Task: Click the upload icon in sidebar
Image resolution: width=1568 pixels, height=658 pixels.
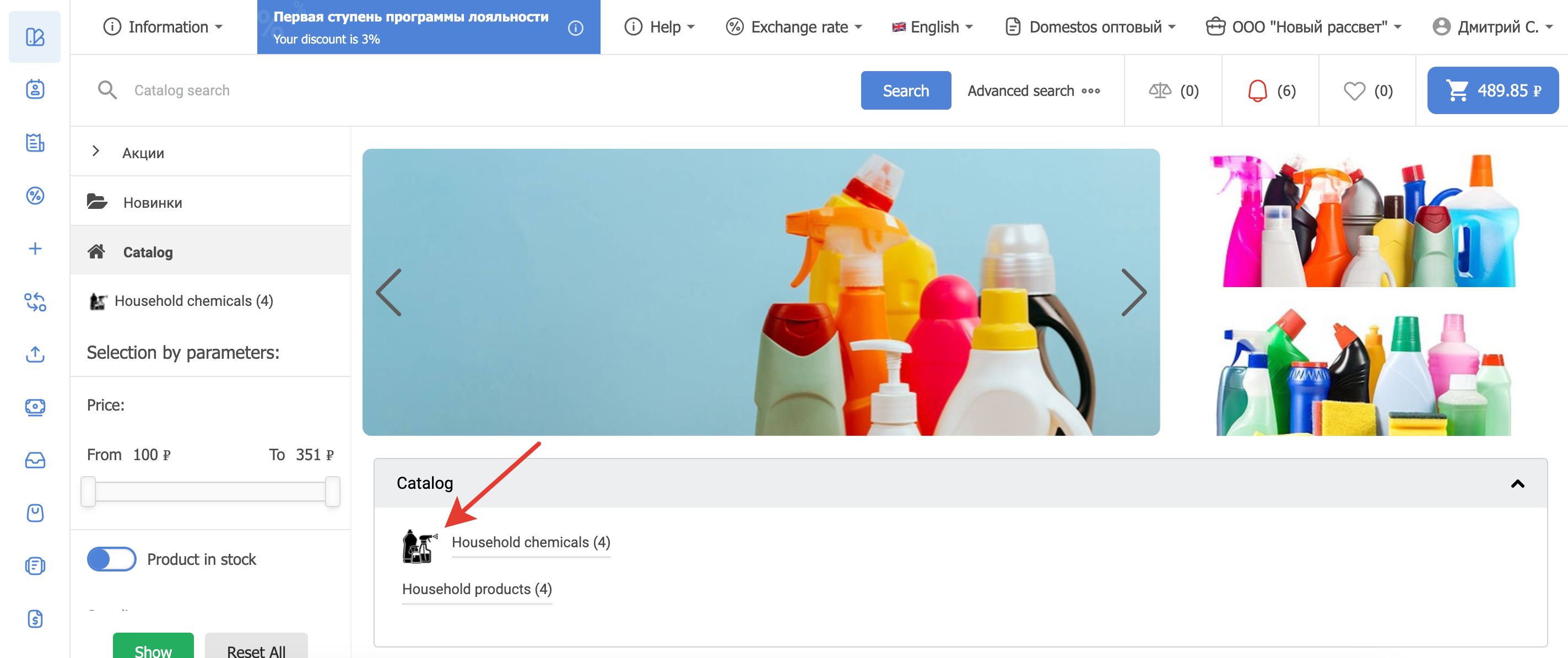Action: tap(35, 354)
